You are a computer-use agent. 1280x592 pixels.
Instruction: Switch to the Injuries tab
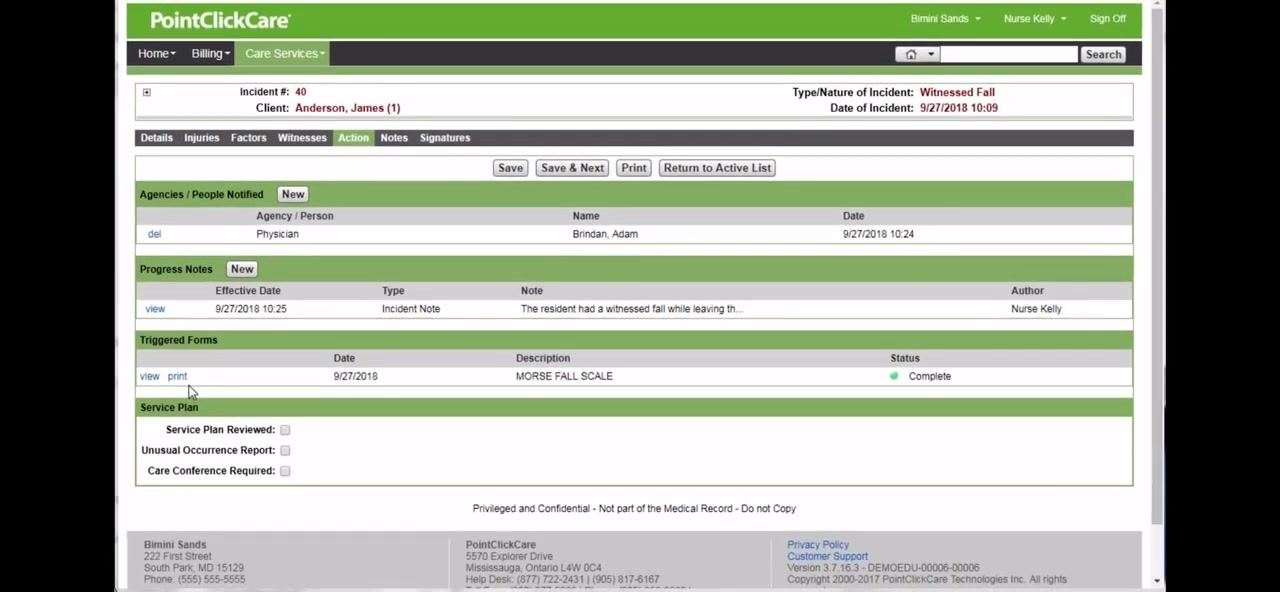click(x=201, y=138)
